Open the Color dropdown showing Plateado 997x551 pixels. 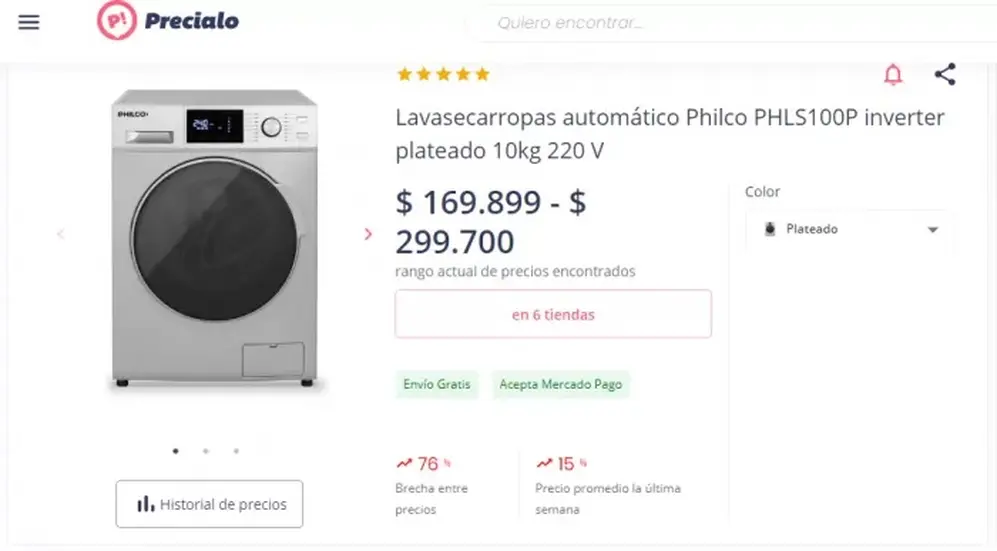849,229
